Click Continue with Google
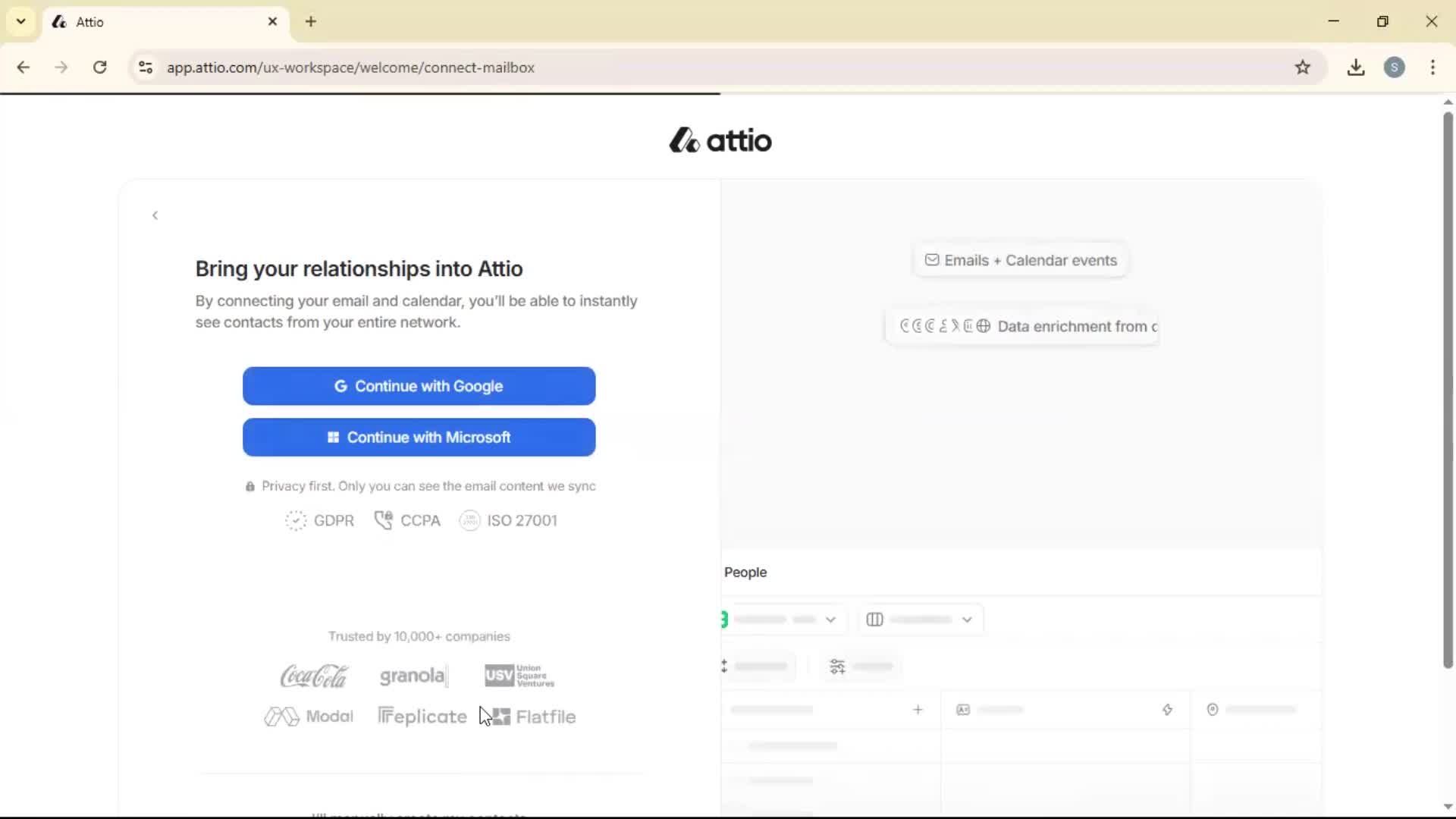Image resolution: width=1456 pixels, height=819 pixels. coord(419,386)
